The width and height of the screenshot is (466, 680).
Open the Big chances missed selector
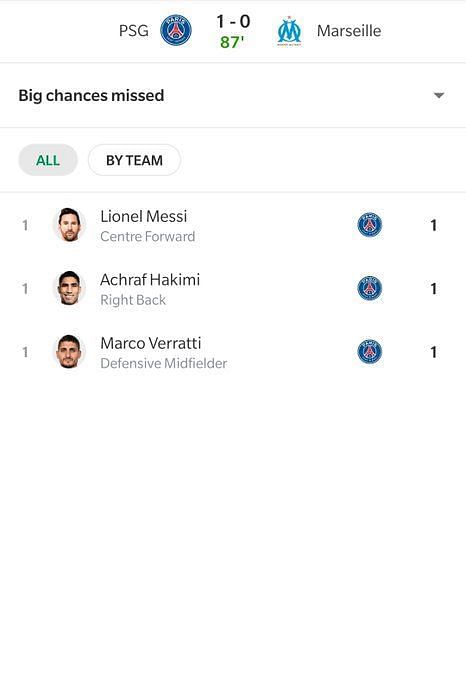[233, 95]
